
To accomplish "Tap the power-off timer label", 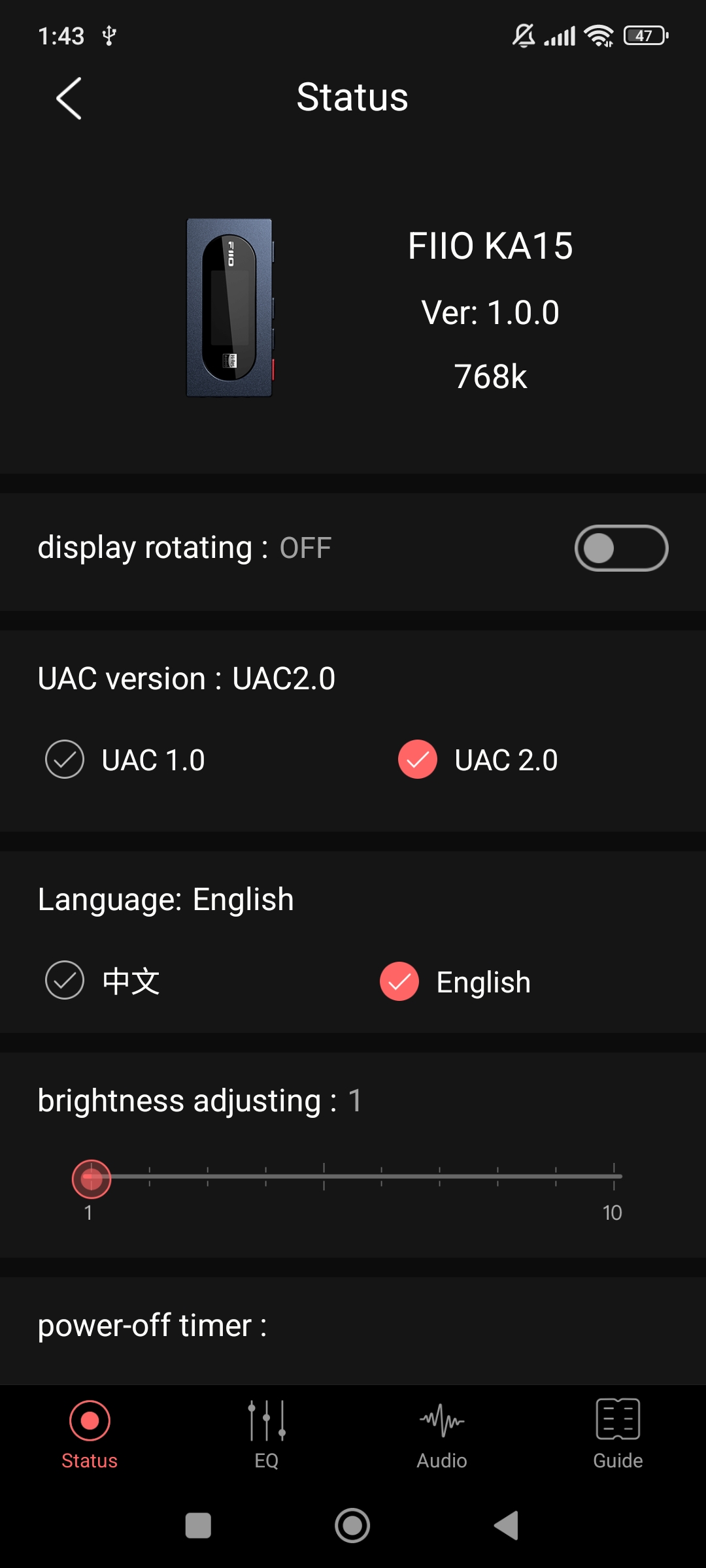I will [x=152, y=1326].
